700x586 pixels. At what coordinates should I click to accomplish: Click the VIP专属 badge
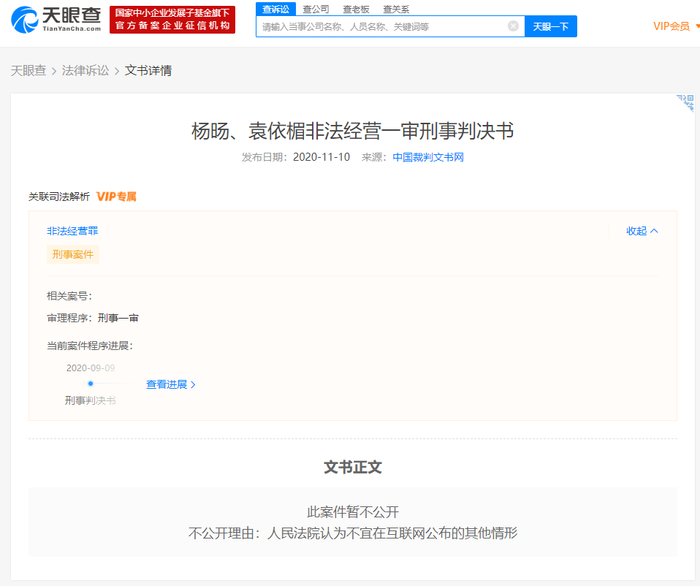point(116,196)
